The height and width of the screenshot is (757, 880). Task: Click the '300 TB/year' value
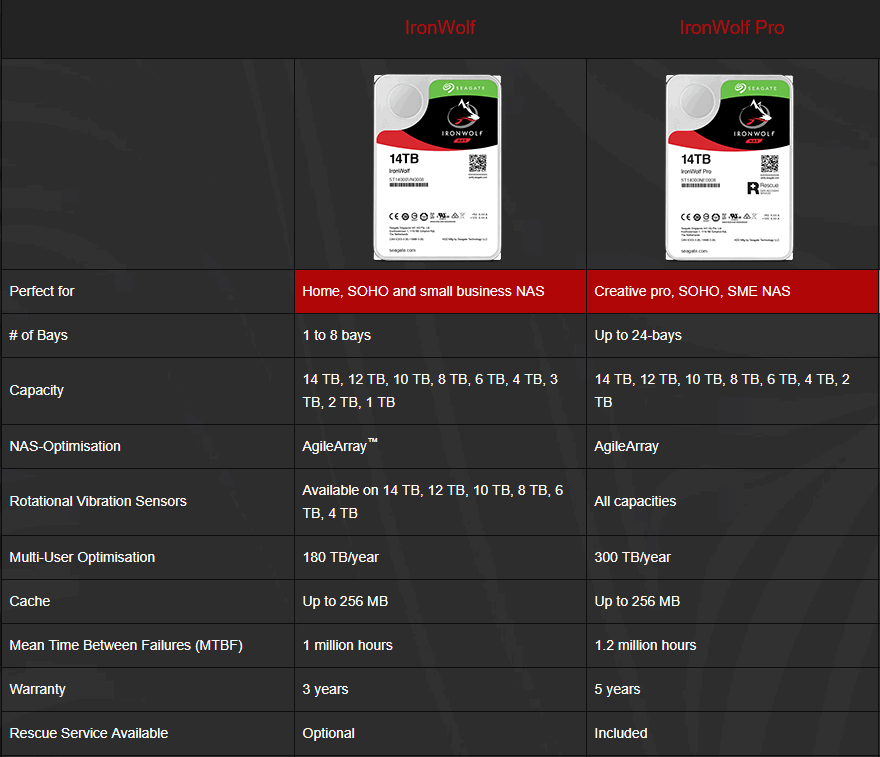(x=632, y=557)
